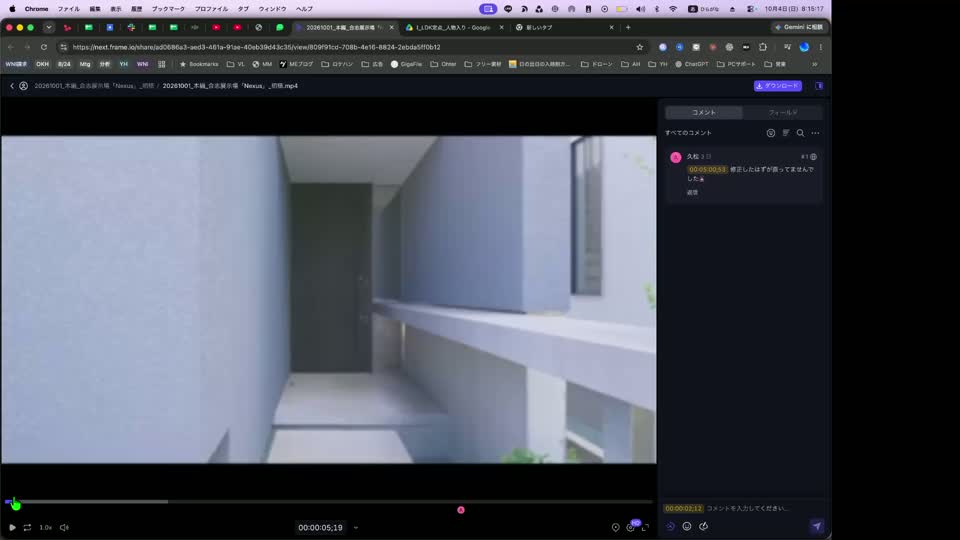Toggle the comment visibility clock icon
The width and height of the screenshot is (960, 540).
point(670,526)
